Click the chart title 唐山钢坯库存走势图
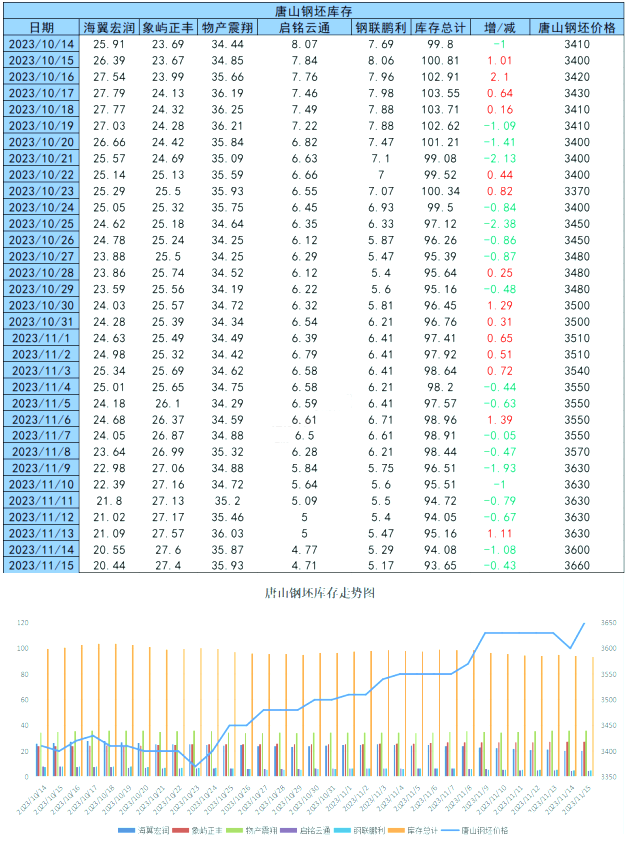This screenshot has width=631, height=850. pyautogui.click(x=319, y=593)
